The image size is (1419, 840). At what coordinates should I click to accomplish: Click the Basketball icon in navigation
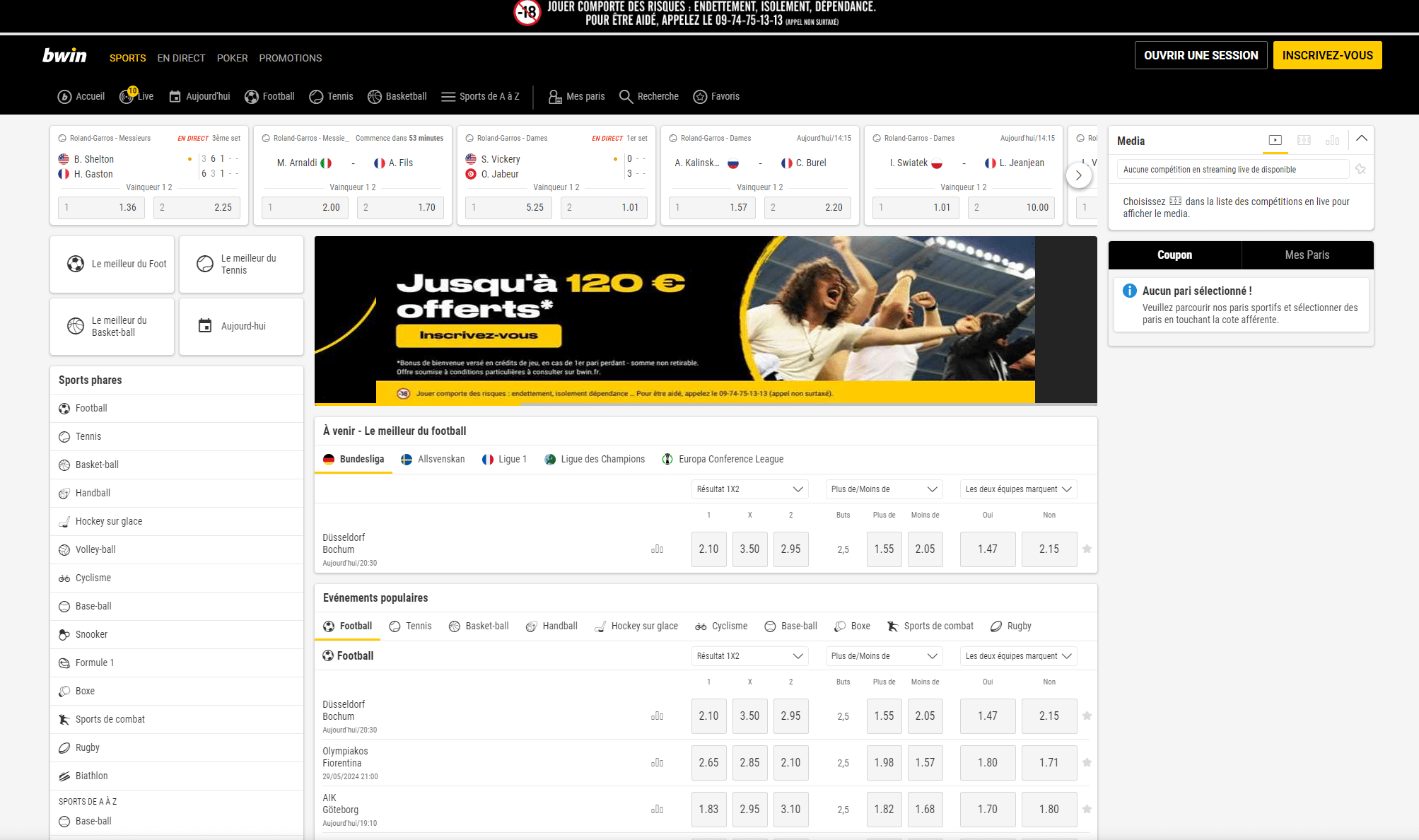[x=375, y=97]
